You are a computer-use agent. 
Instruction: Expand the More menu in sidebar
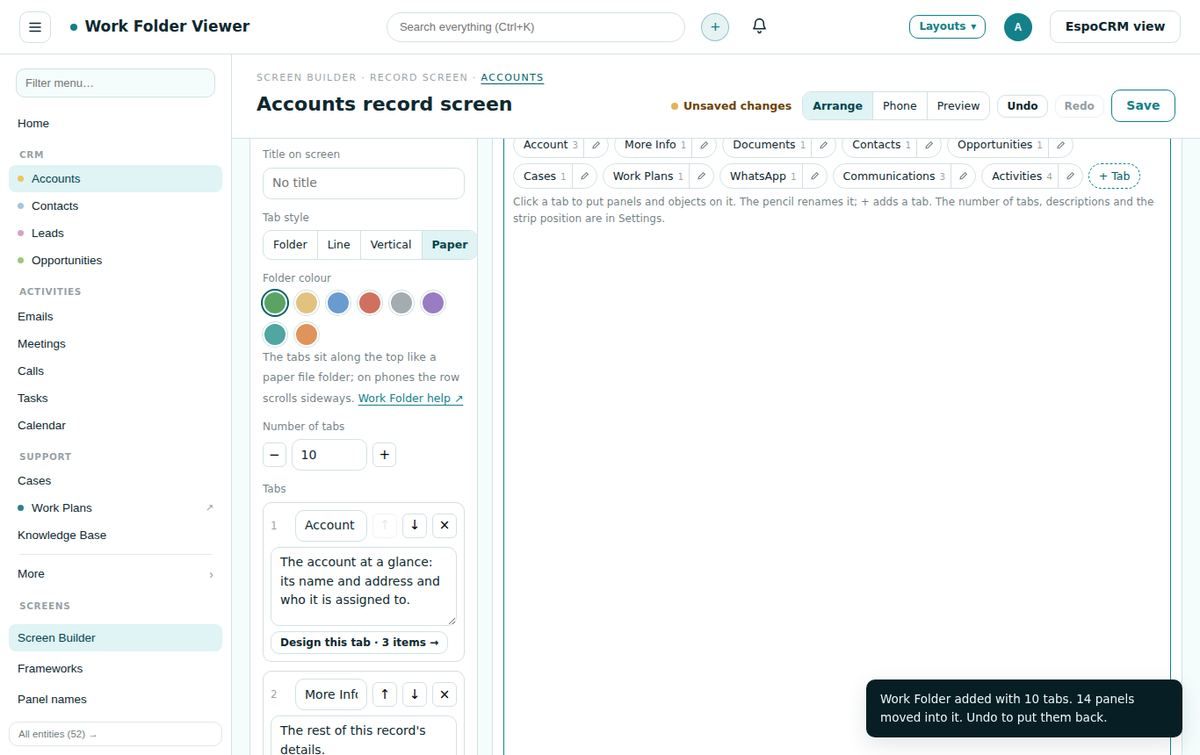click(x=116, y=574)
